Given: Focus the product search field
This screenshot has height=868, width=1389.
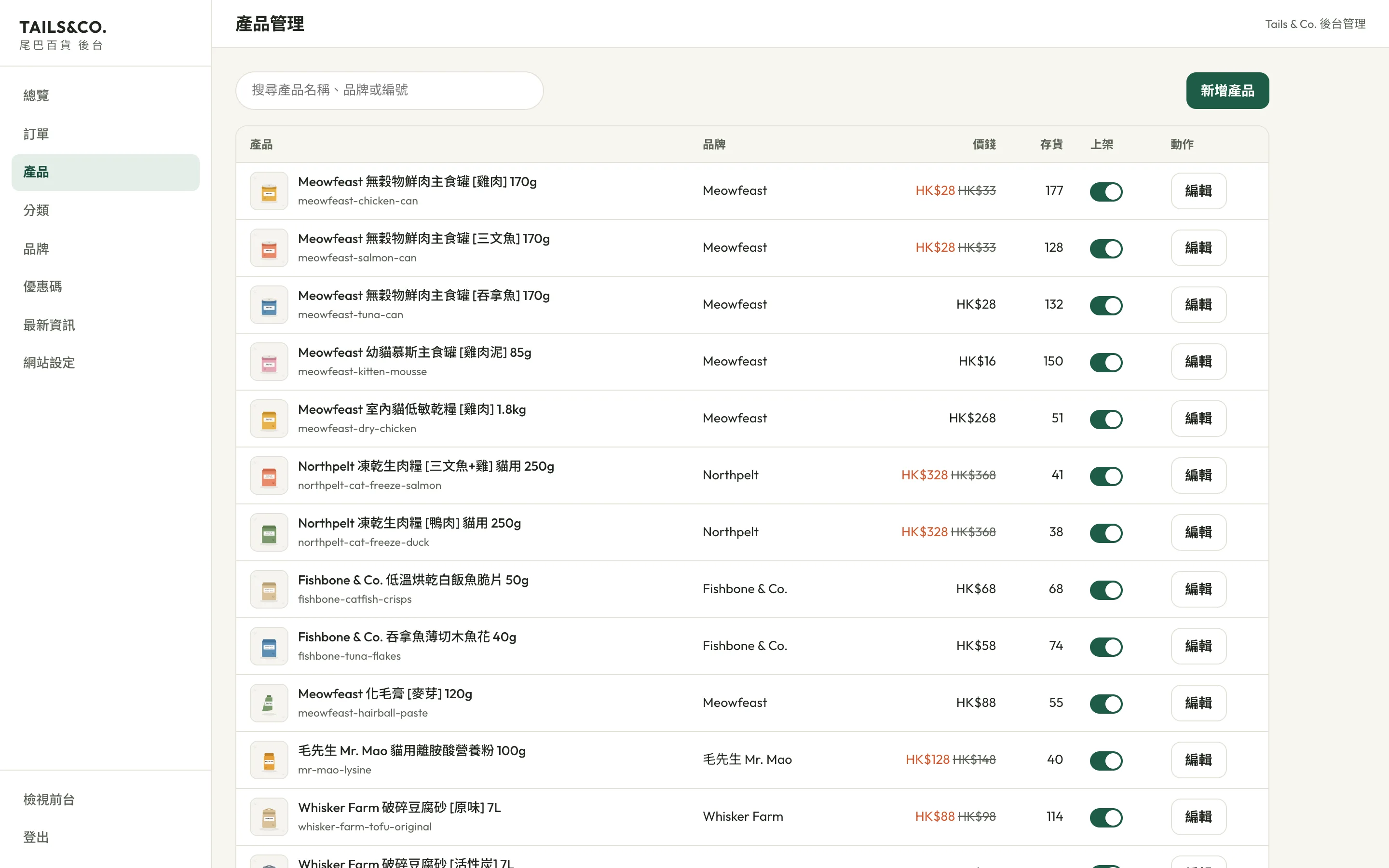Looking at the screenshot, I should 389,90.
